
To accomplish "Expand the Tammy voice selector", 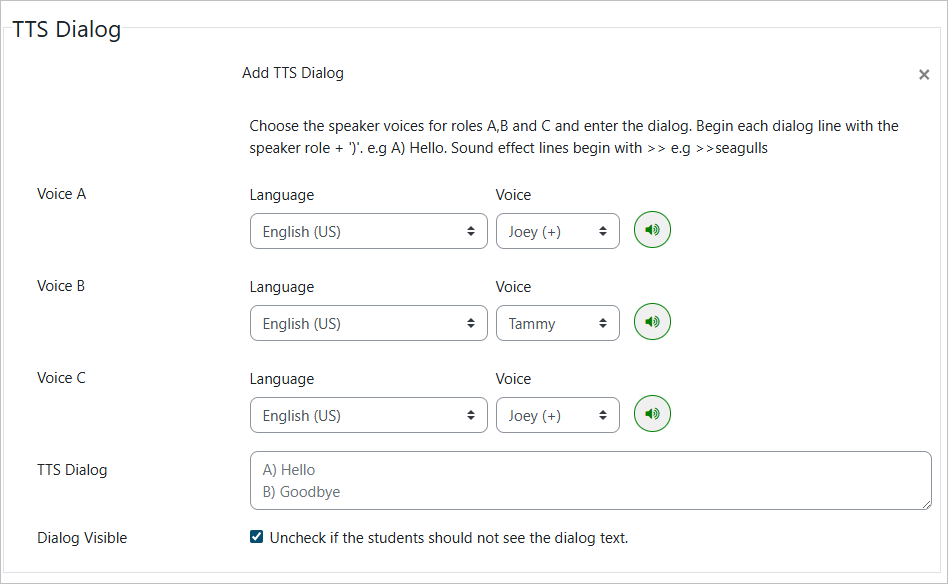I will [557, 323].
